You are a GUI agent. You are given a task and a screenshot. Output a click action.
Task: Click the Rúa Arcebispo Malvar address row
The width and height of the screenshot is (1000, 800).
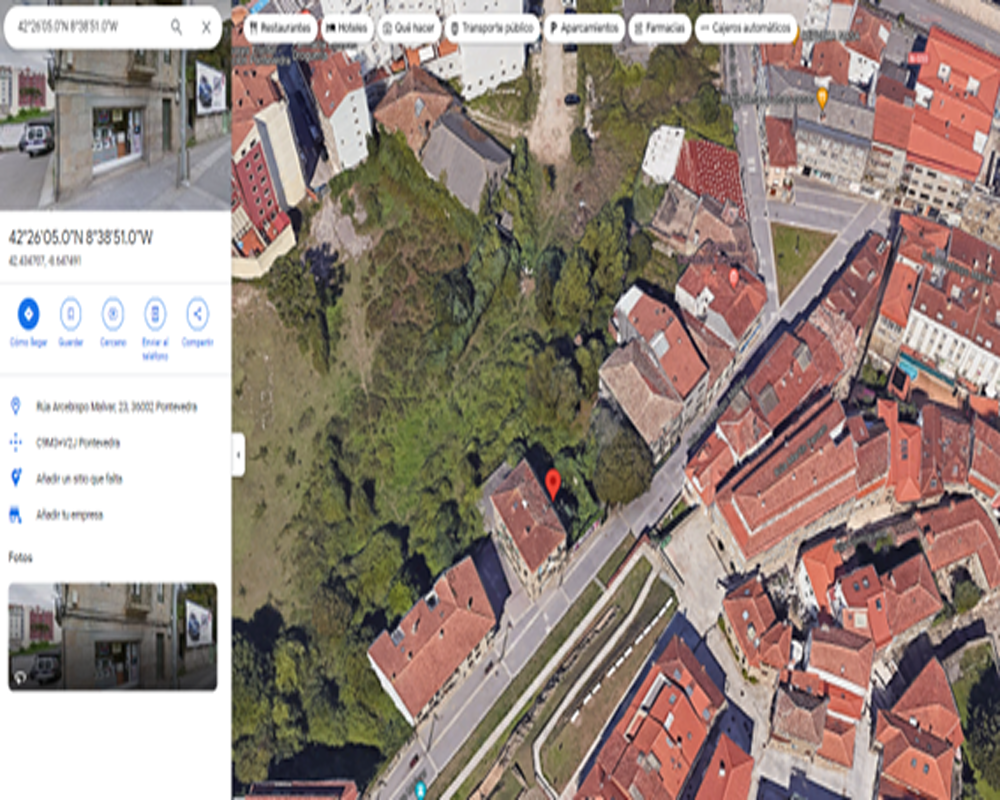click(116, 407)
